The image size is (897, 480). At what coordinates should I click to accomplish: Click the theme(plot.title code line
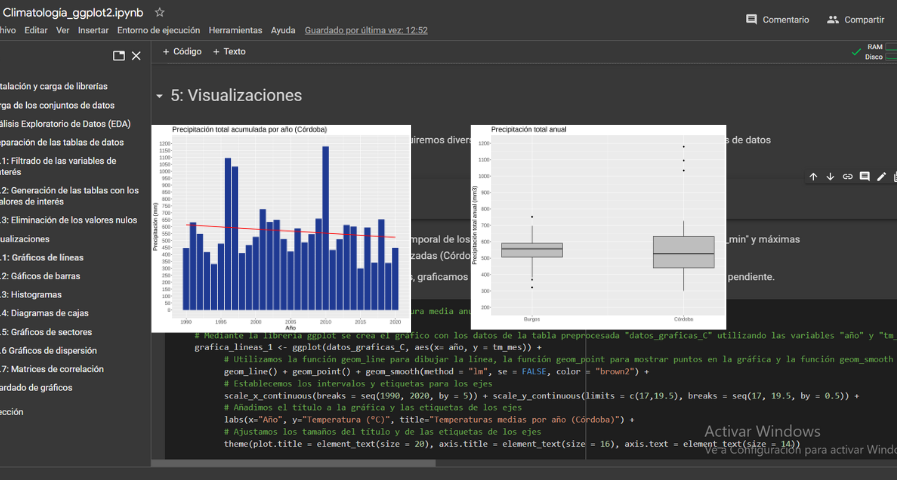tap(512, 444)
